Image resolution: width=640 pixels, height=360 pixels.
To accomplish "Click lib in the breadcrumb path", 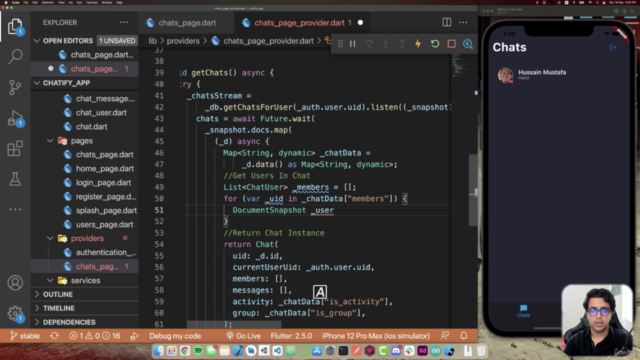I will (152, 41).
